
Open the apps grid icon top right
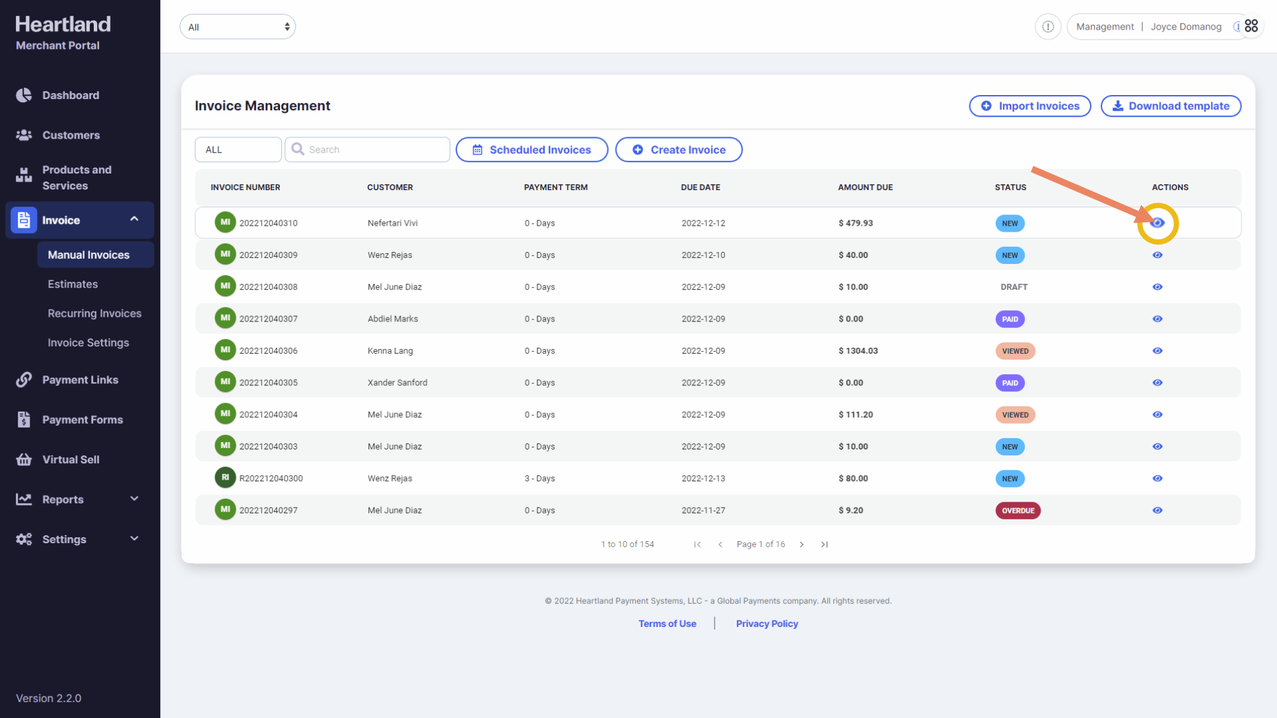pos(1251,27)
